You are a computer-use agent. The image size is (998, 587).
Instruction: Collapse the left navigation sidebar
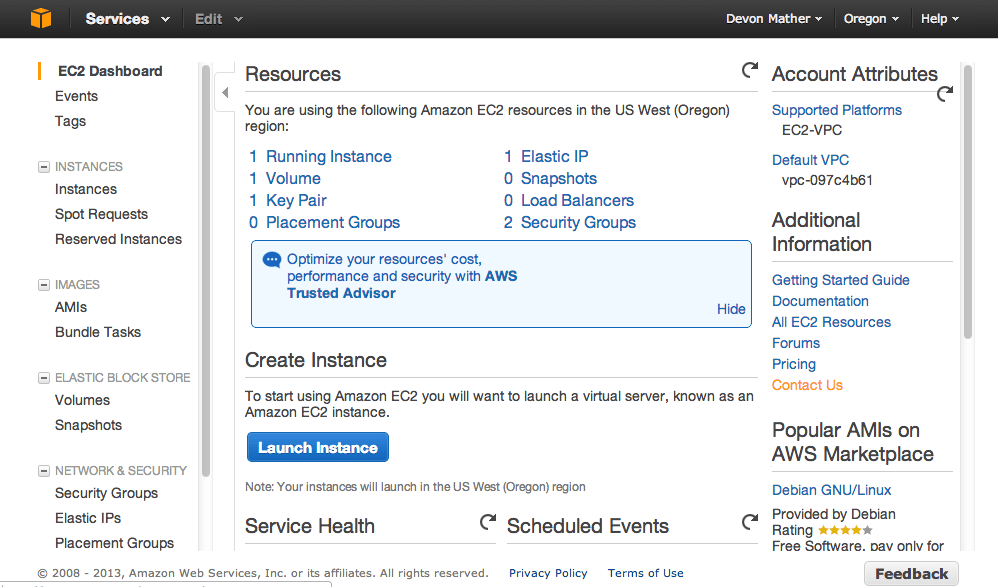coord(224,91)
